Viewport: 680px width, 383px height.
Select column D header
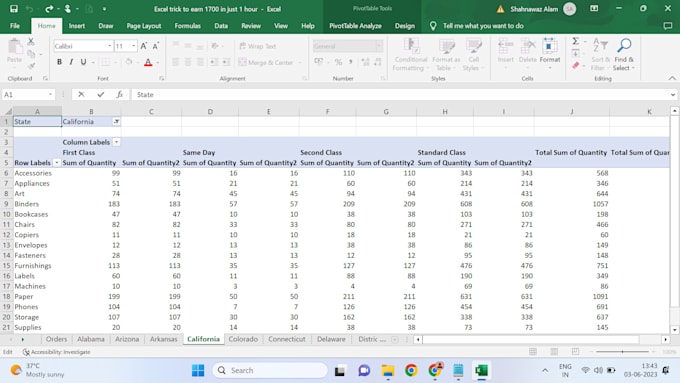(210, 111)
